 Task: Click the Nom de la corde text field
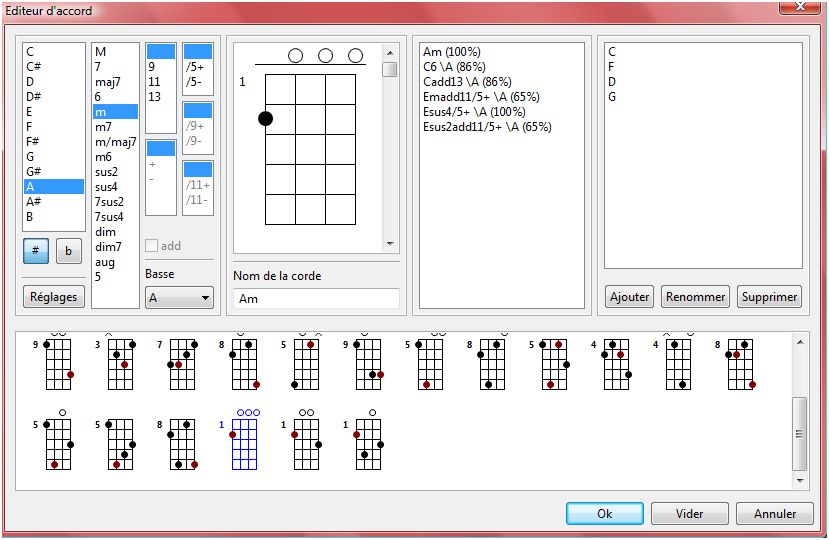315,298
